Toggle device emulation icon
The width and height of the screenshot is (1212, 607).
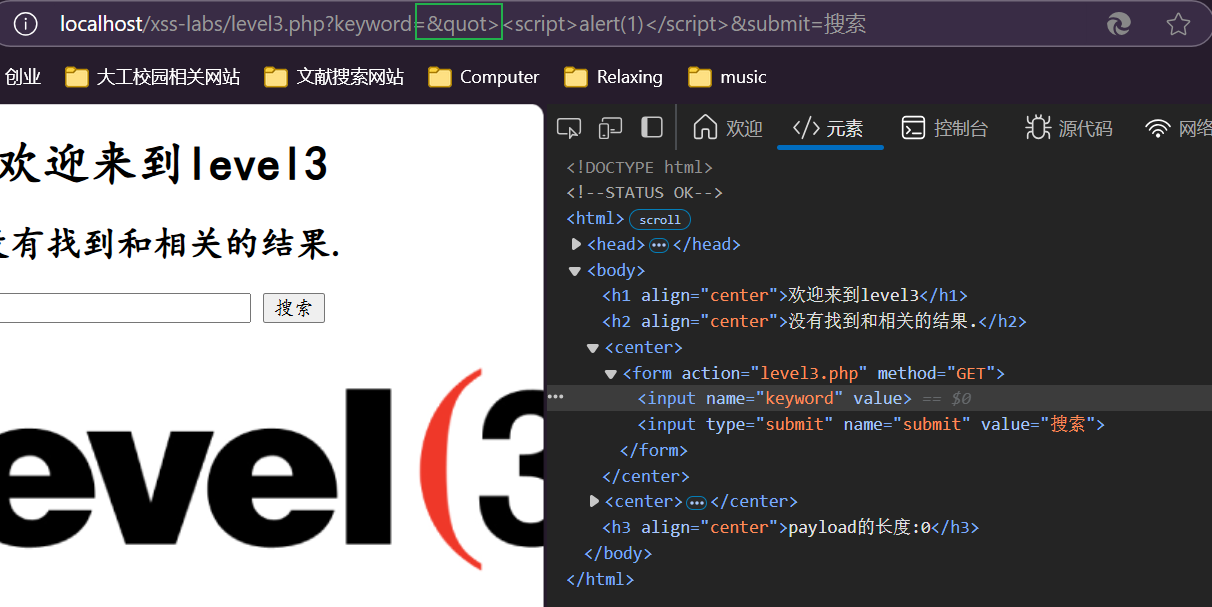pyautogui.click(x=610, y=128)
